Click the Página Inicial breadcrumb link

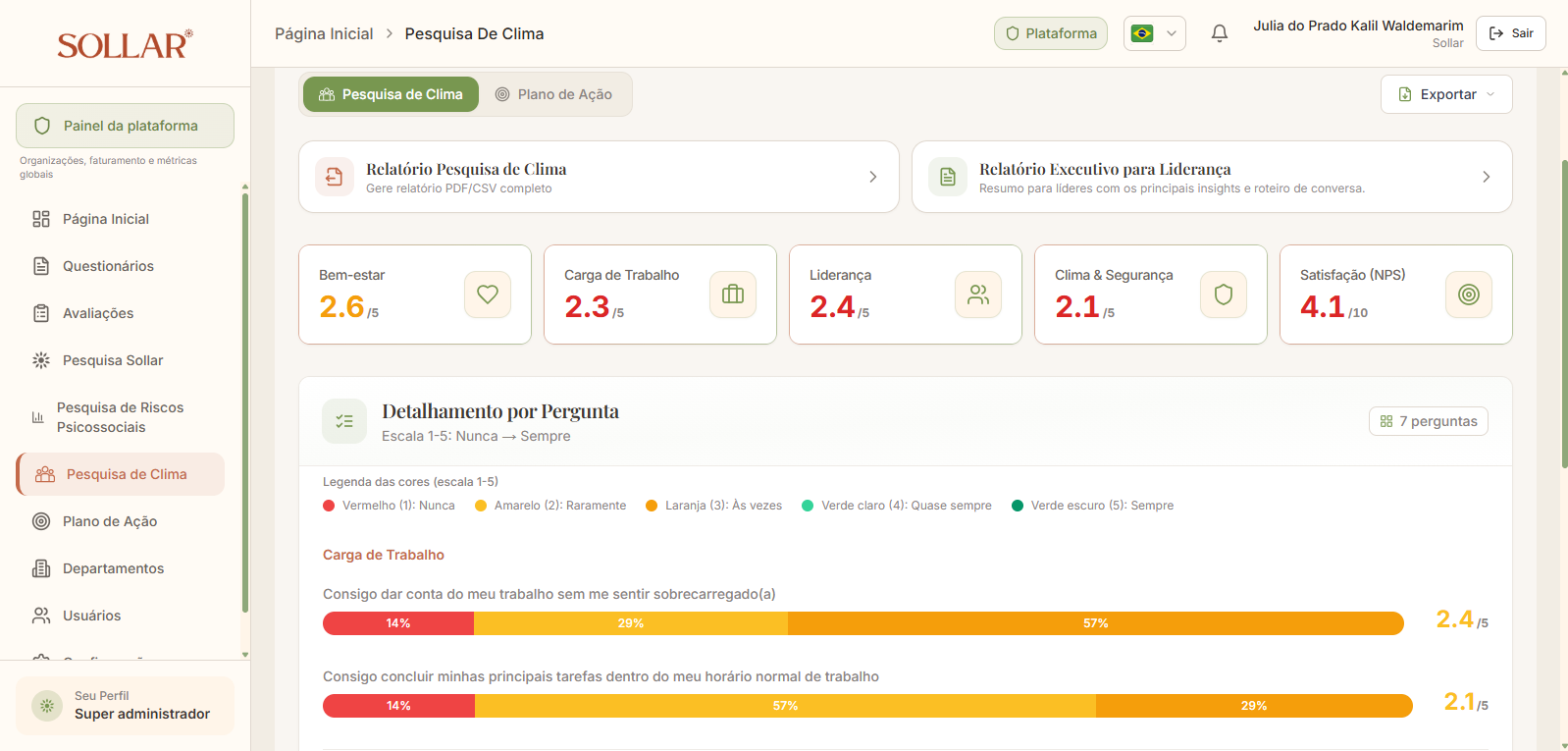click(324, 33)
